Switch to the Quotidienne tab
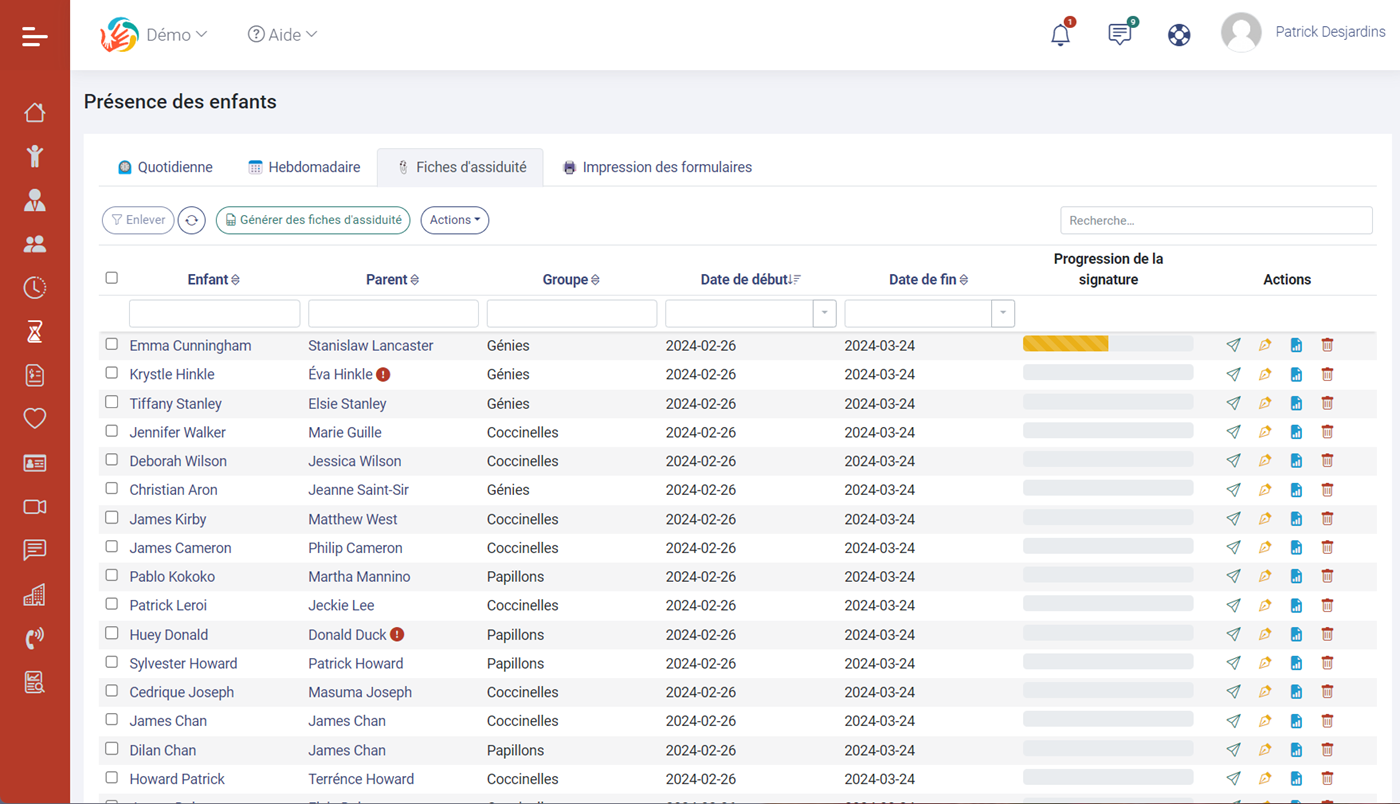The height and width of the screenshot is (804, 1400). (165, 167)
